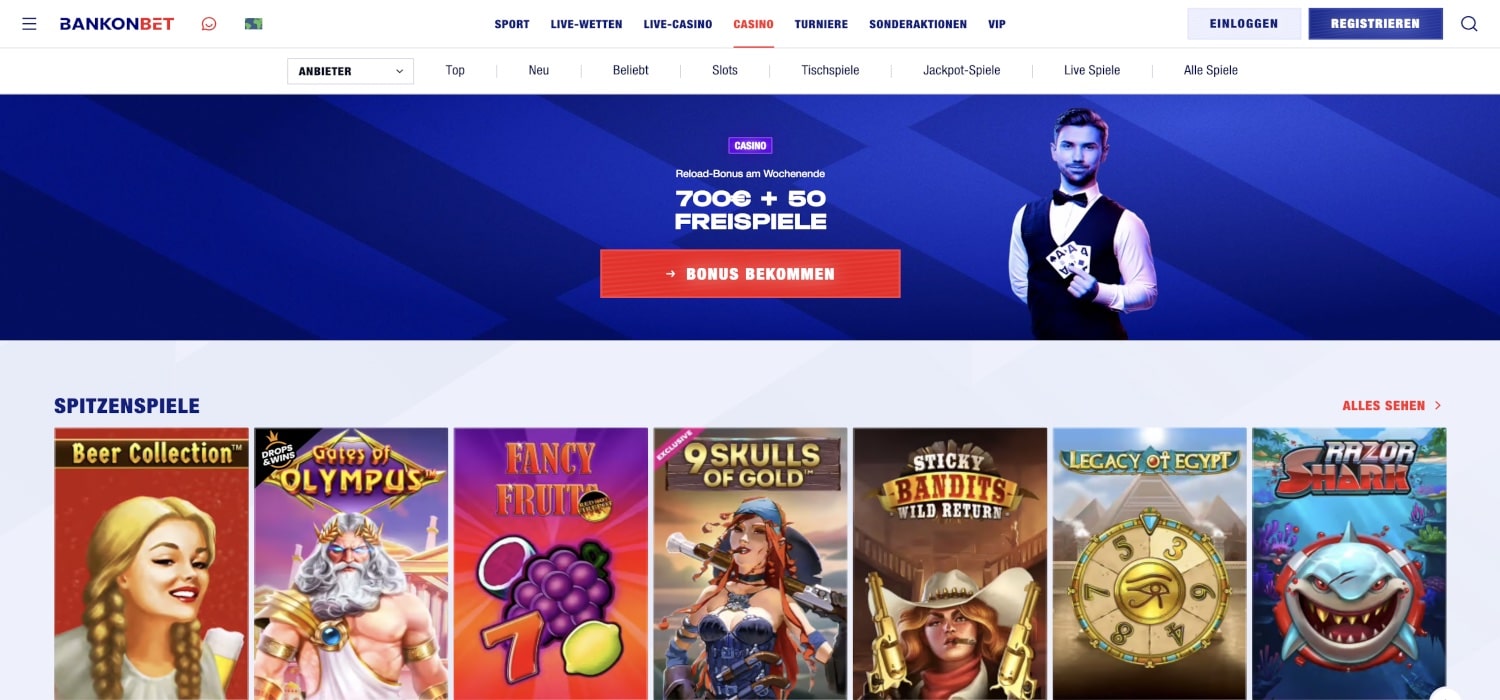The image size is (1500, 700).
Task: Open the Sticky Bandits Wild Return game
Action: tap(950, 564)
